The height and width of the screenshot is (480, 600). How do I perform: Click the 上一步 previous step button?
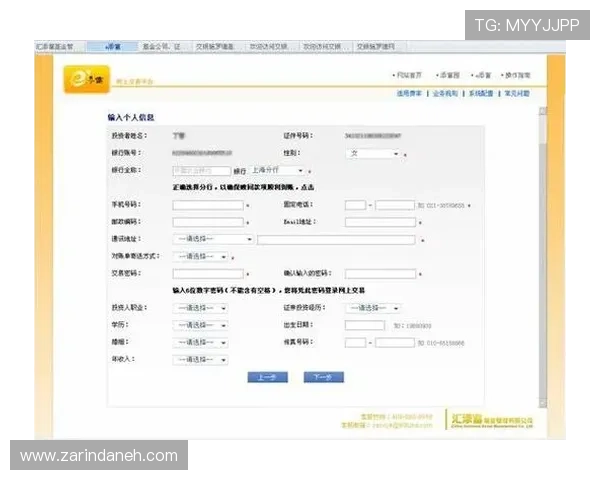tap(267, 377)
